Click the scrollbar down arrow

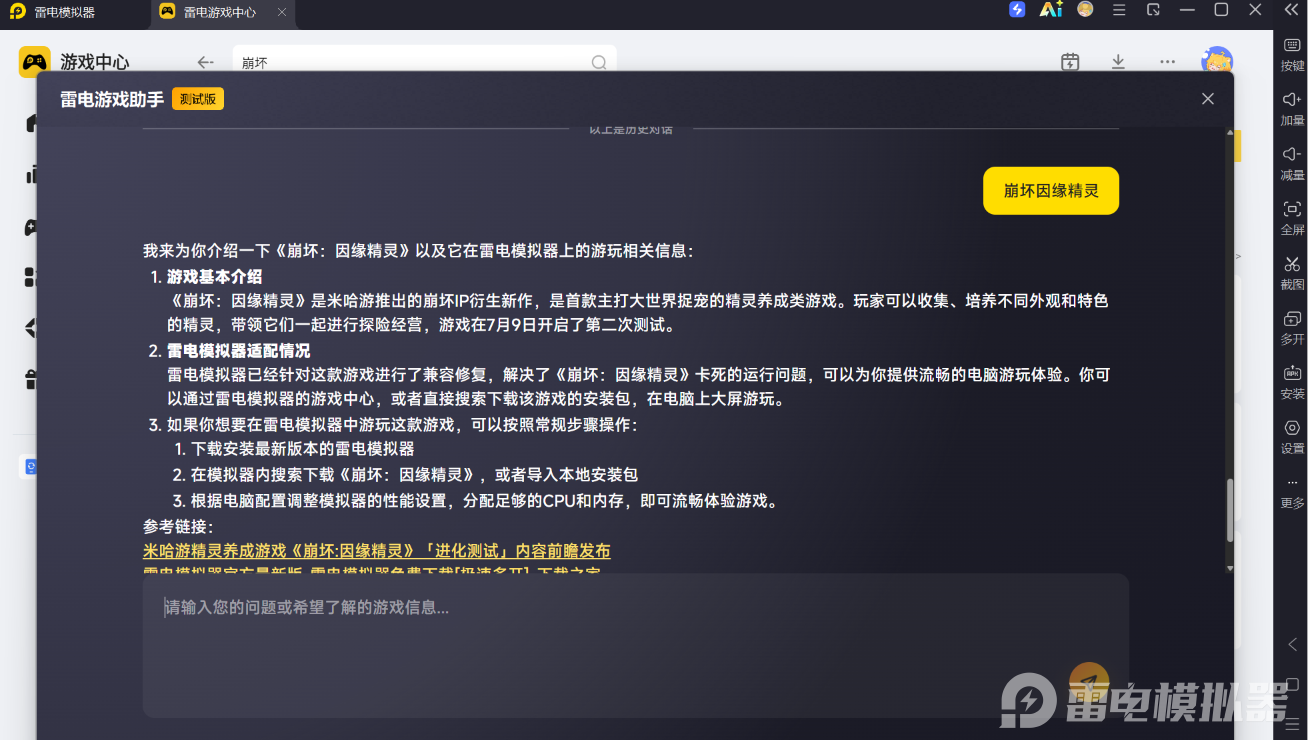[1229, 567]
